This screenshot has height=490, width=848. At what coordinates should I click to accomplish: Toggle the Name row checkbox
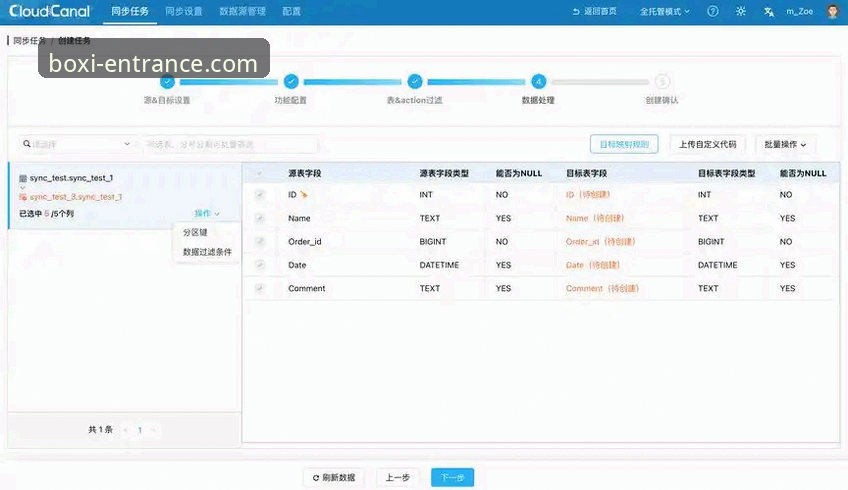260,218
